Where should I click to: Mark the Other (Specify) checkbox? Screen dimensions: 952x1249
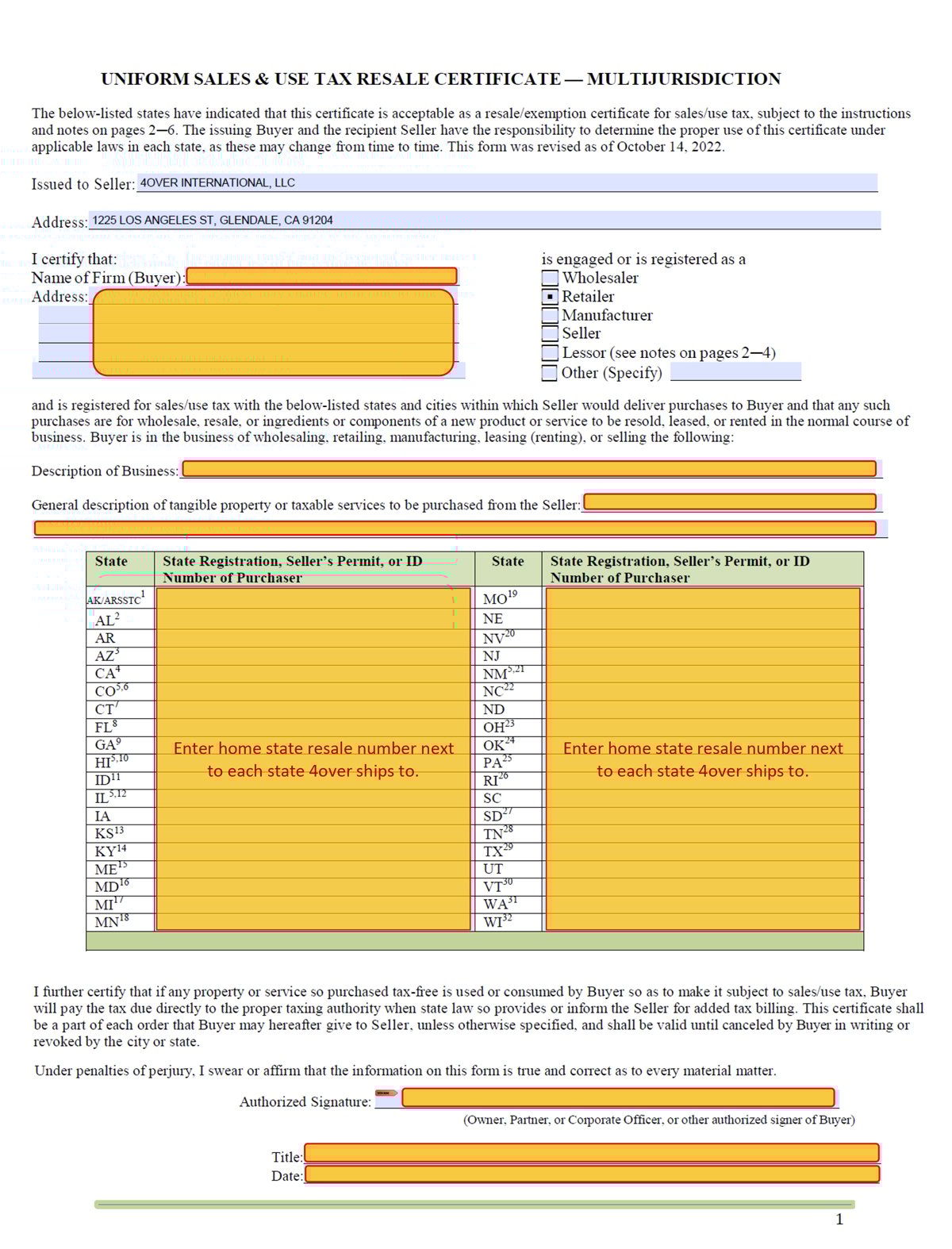pyautogui.click(x=550, y=372)
